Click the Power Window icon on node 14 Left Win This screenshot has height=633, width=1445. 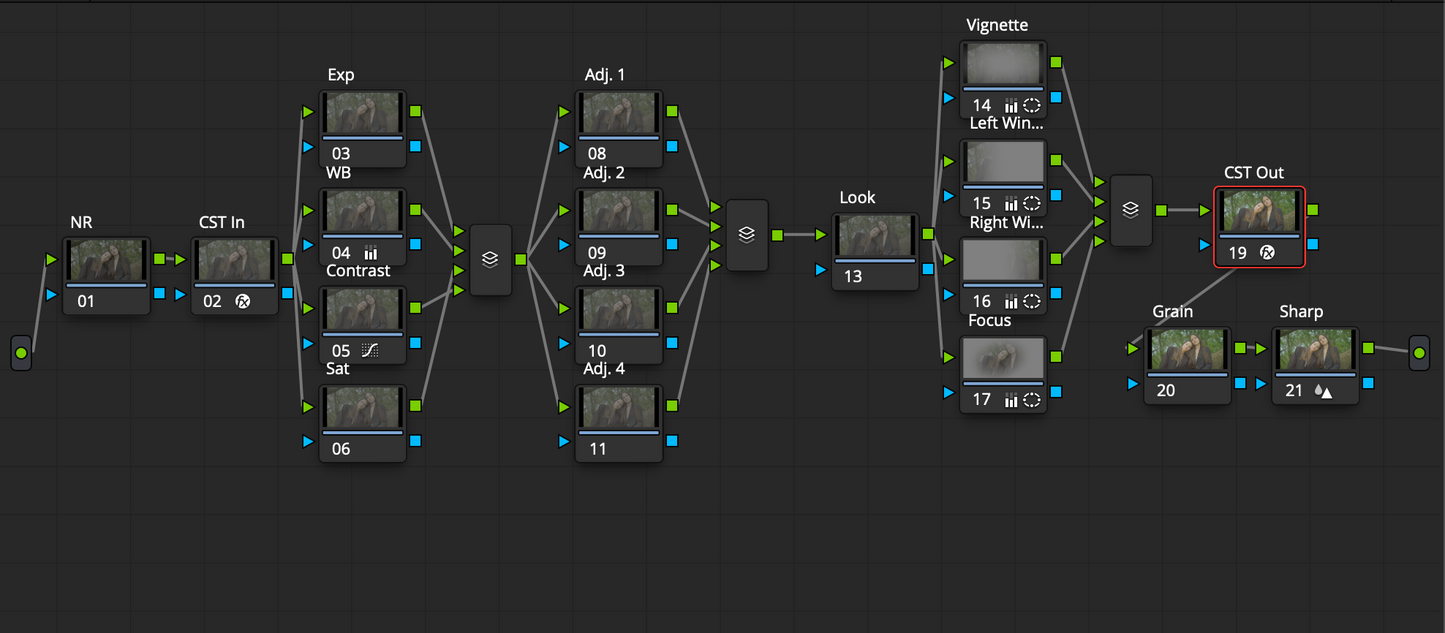pyautogui.click(x=1030, y=104)
